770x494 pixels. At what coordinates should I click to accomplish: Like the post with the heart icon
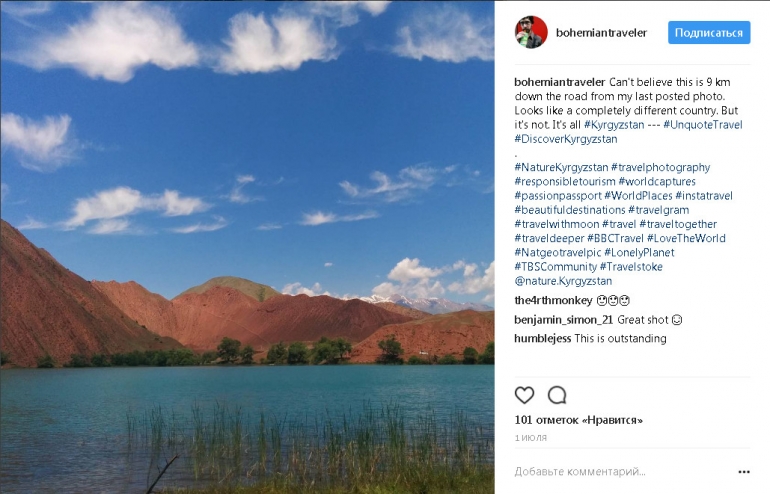tap(524, 395)
